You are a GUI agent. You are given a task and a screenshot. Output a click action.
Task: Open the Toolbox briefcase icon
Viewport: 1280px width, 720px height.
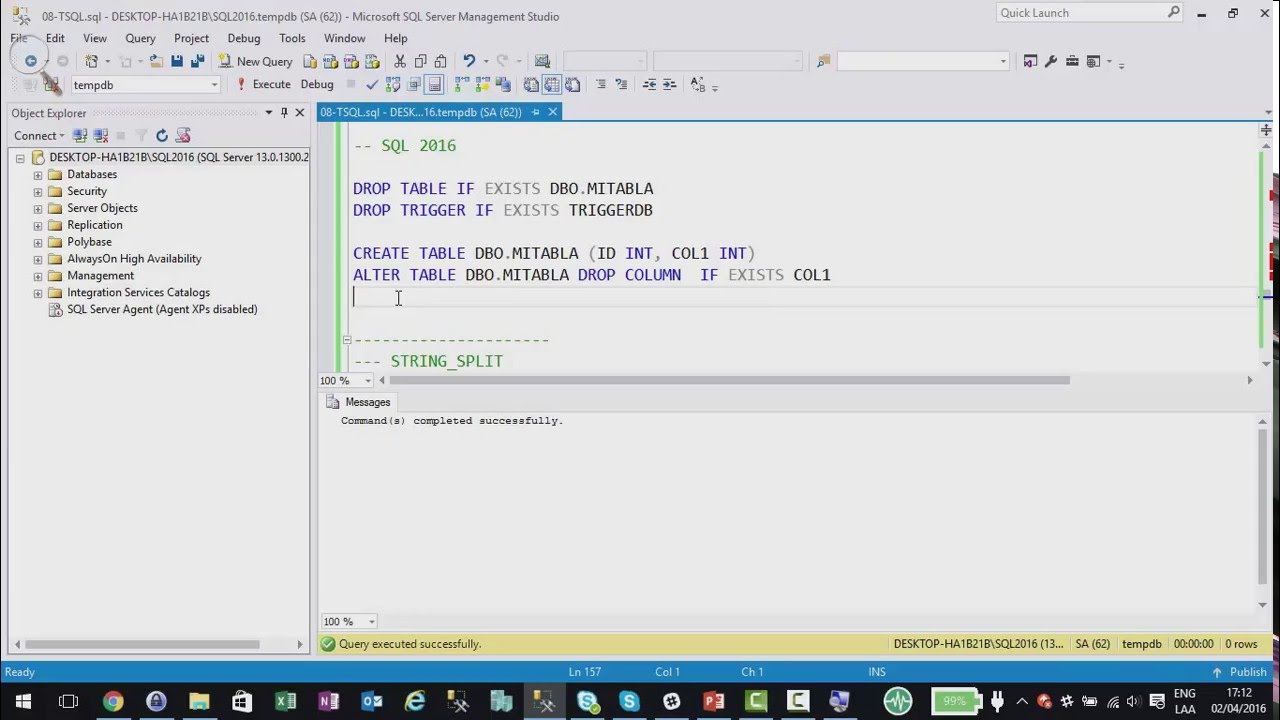tap(1072, 61)
